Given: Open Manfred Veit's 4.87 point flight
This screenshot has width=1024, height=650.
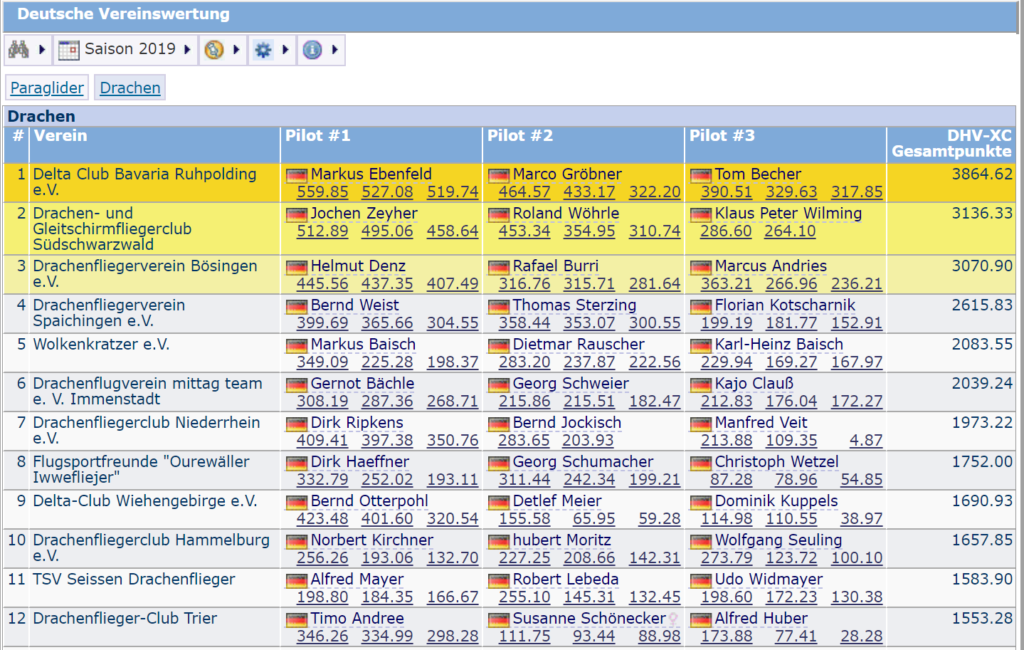Looking at the screenshot, I should coord(866,441).
